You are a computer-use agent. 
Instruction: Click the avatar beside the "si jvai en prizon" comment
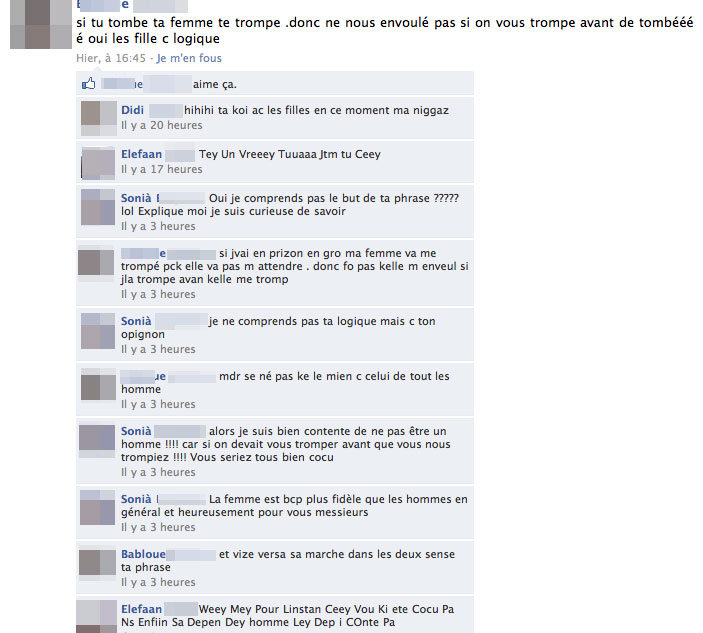96,263
